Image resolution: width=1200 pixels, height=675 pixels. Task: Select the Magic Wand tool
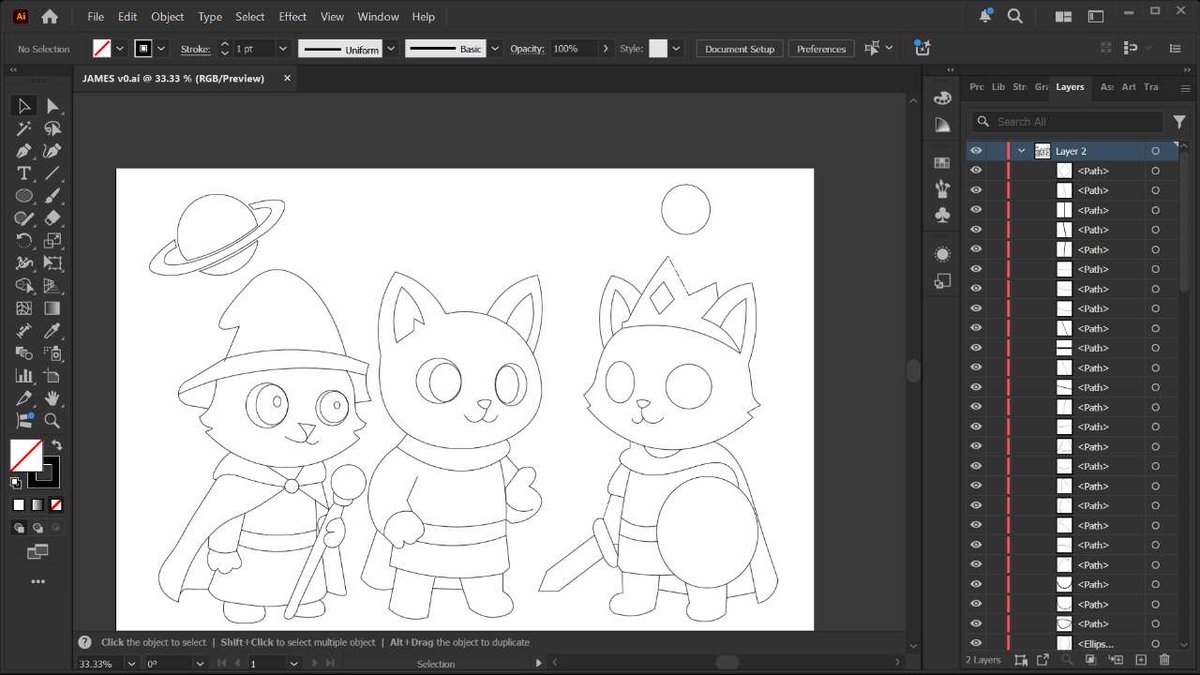point(25,129)
